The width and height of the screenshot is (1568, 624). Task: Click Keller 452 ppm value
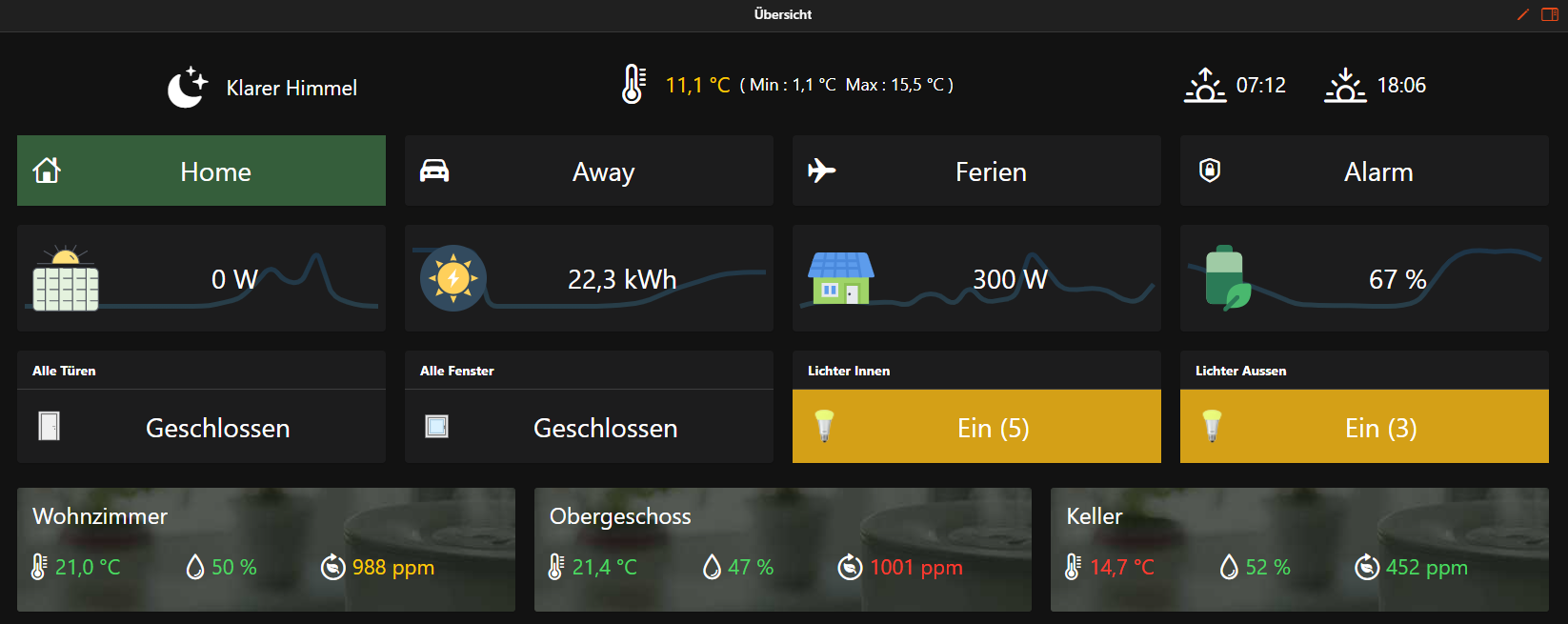1427,568
